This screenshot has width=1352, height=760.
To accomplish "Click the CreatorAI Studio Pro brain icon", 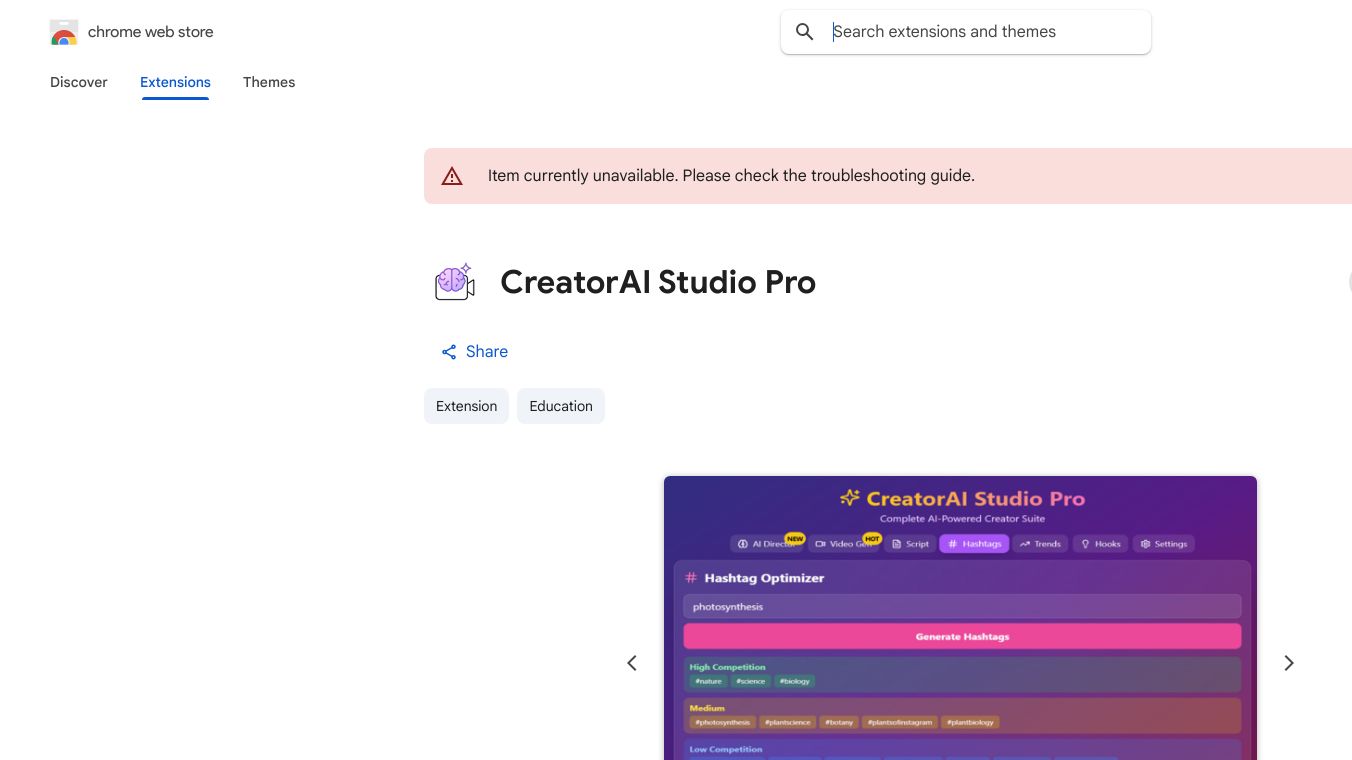I will (454, 282).
